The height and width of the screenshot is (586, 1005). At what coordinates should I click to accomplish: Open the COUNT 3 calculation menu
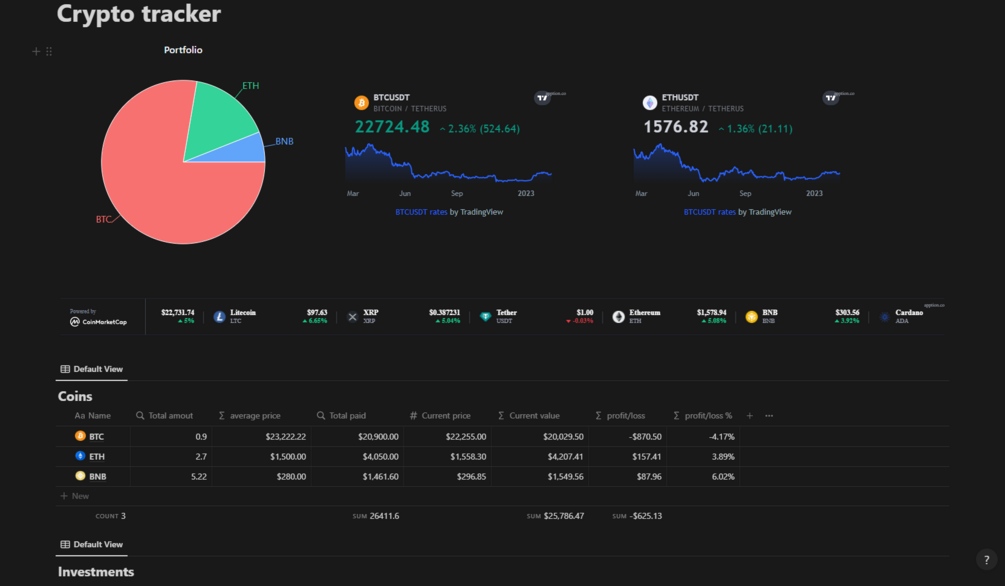[x=111, y=515]
